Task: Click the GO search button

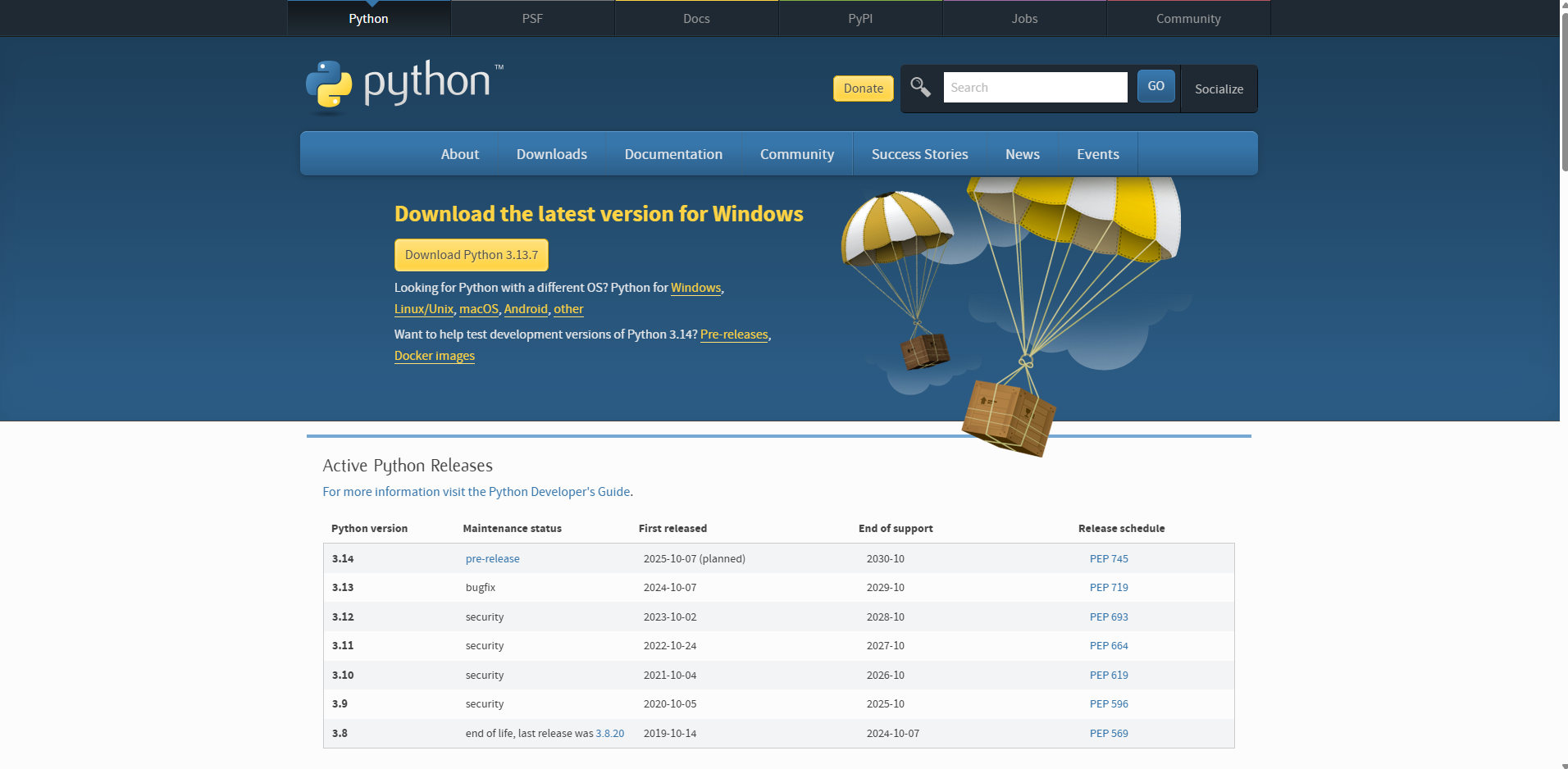Action: pyautogui.click(x=1155, y=85)
